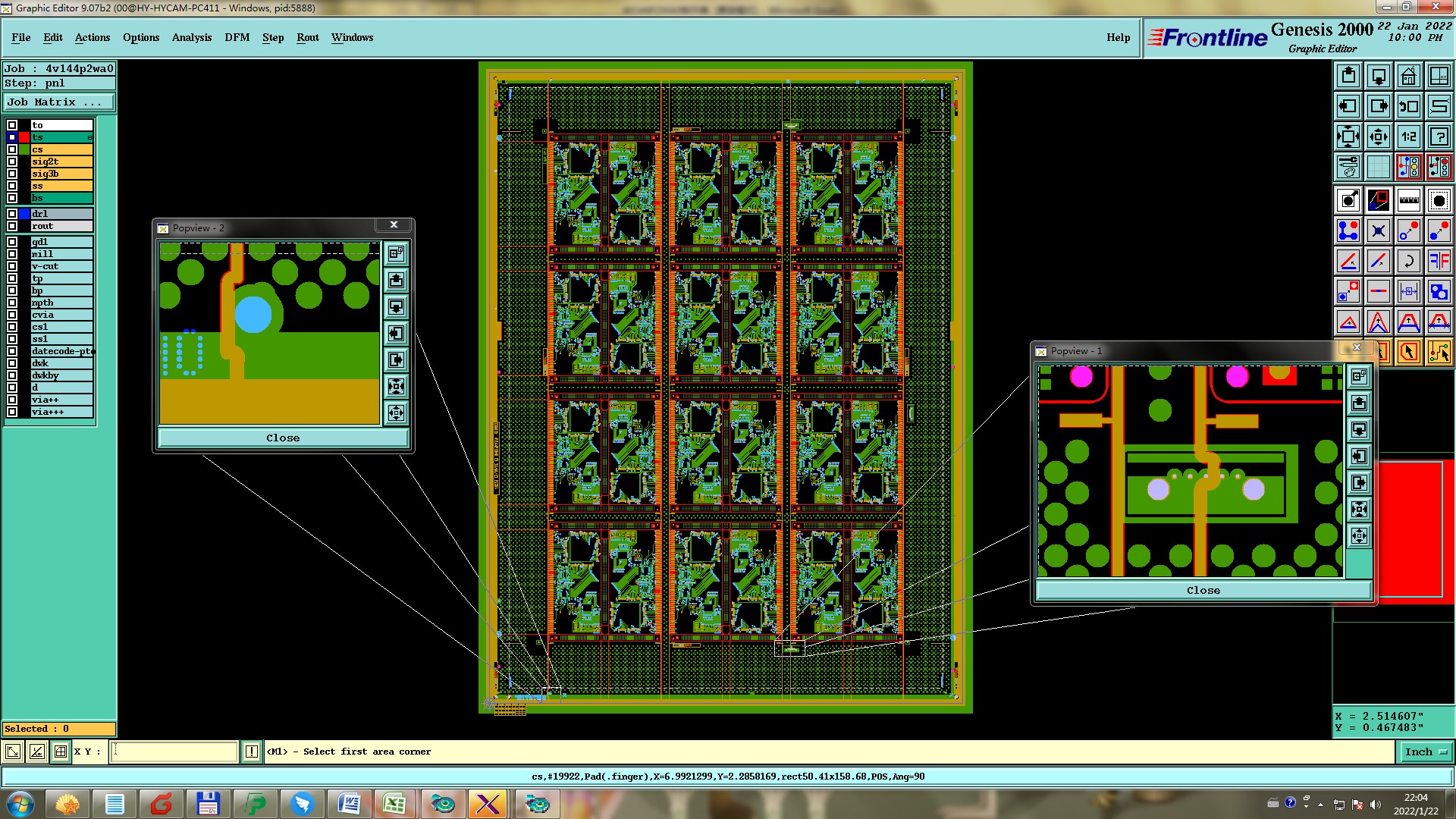
Task: Select the mirror flip tool icon
Action: (1439, 261)
